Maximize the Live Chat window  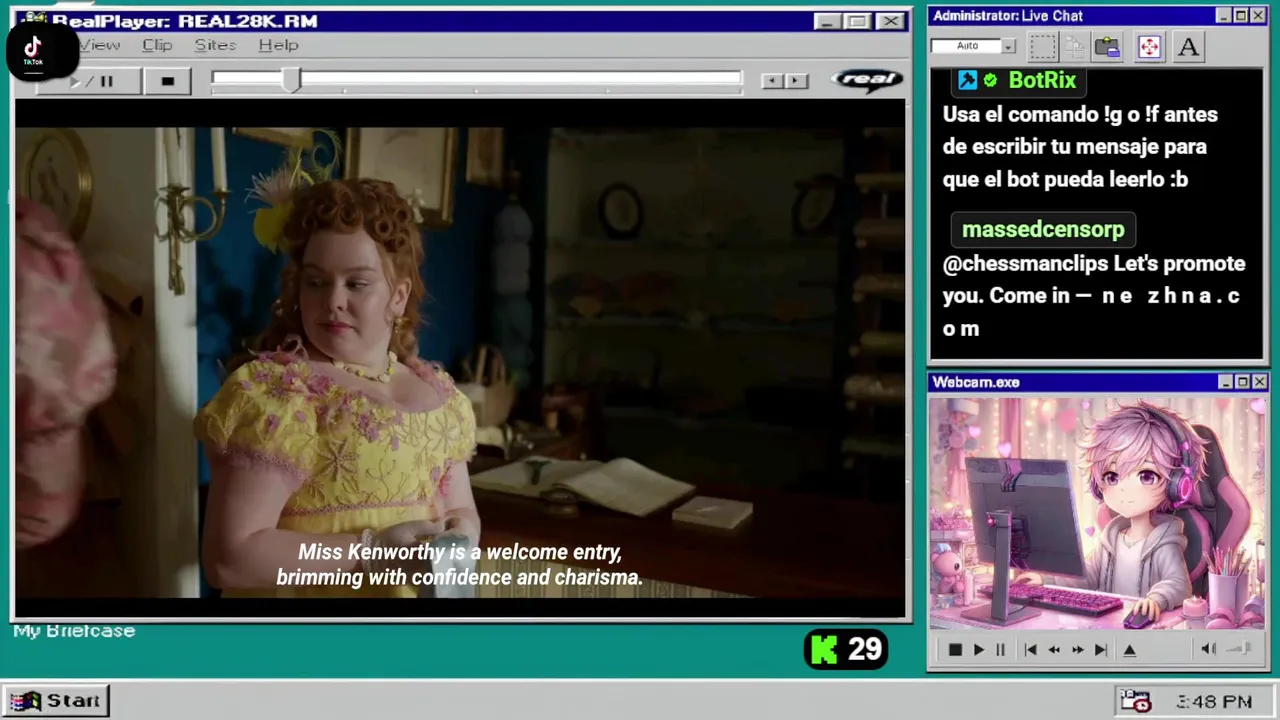pos(1241,16)
